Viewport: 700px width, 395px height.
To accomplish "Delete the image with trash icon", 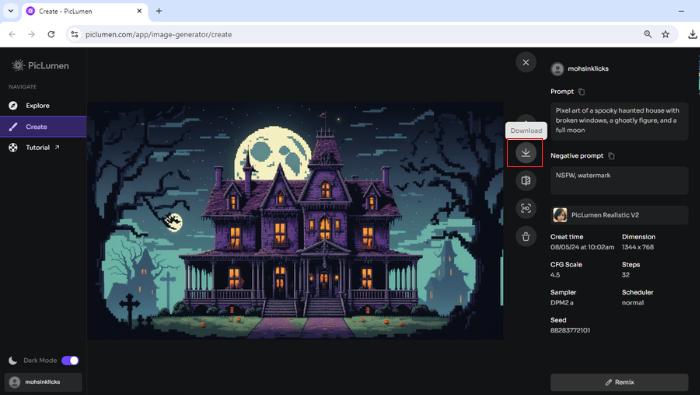I will tap(525, 237).
